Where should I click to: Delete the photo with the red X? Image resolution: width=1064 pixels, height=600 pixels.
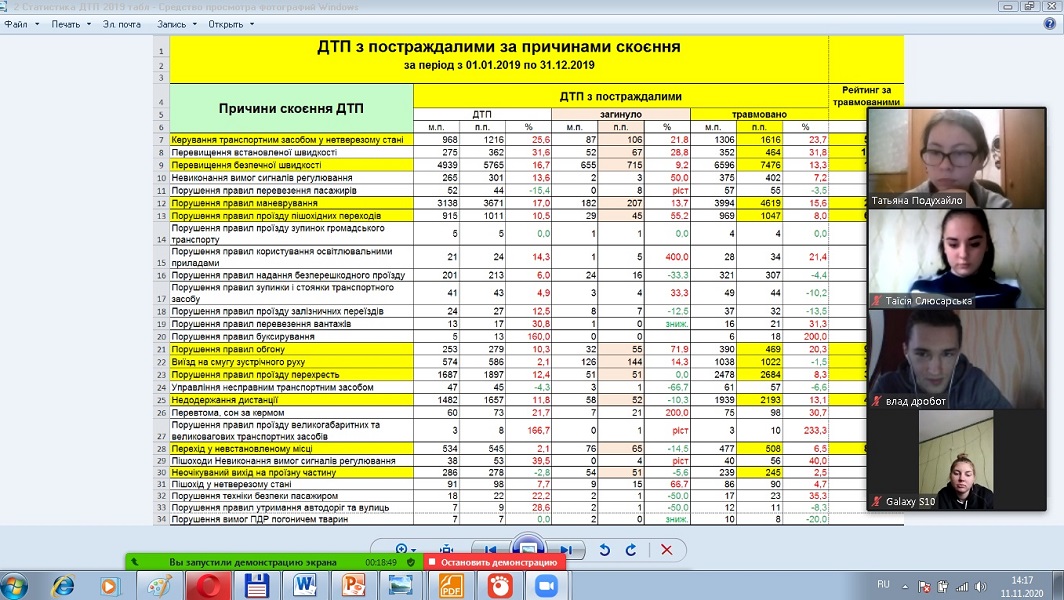click(x=666, y=550)
